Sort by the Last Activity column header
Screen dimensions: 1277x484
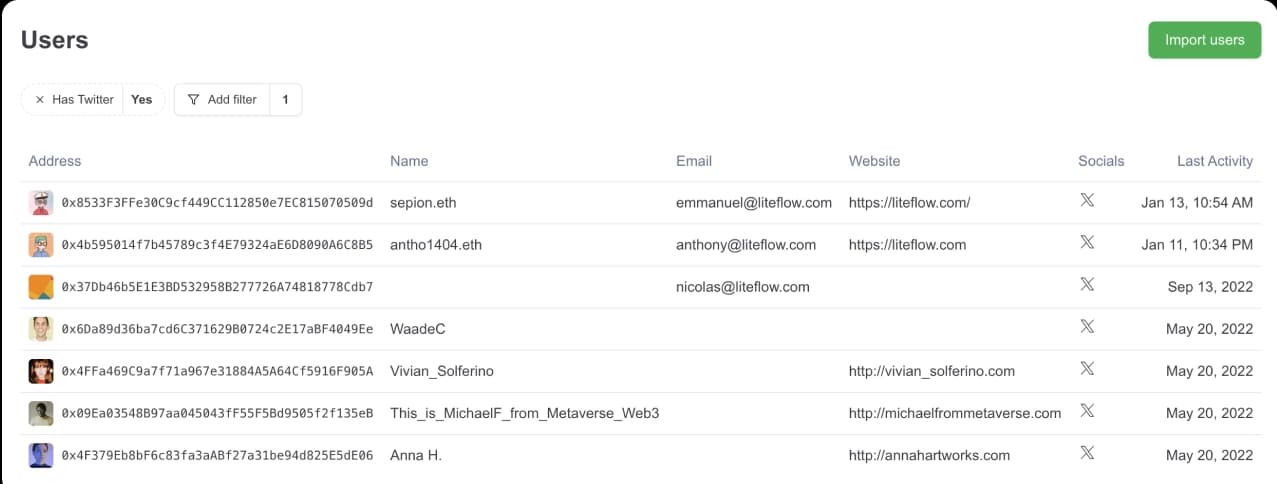[x=1214, y=161]
